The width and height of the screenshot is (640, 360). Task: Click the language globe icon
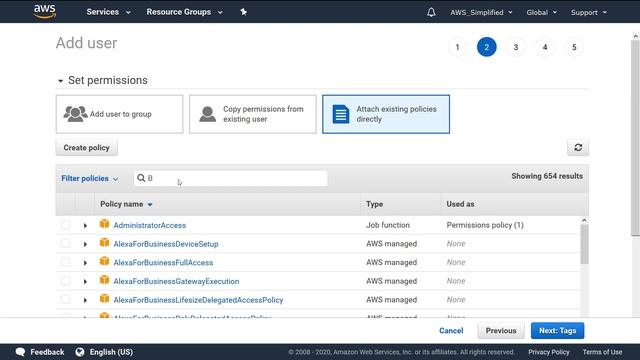click(80, 352)
